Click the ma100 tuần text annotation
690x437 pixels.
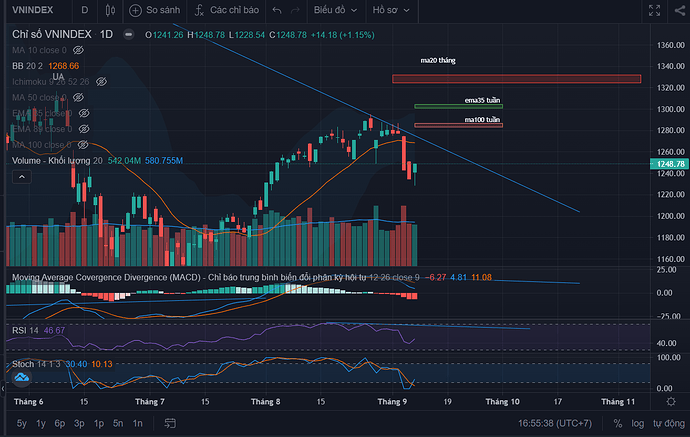click(x=482, y=119)
